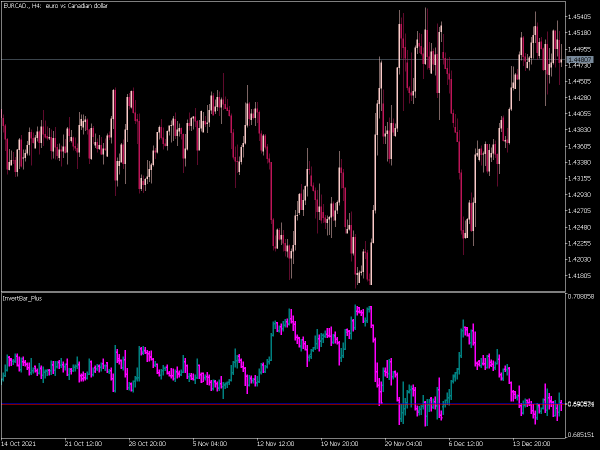Click the 1.43605 price scale label
This screenshot has height=450, width=600.
click(x=580, y=146)
